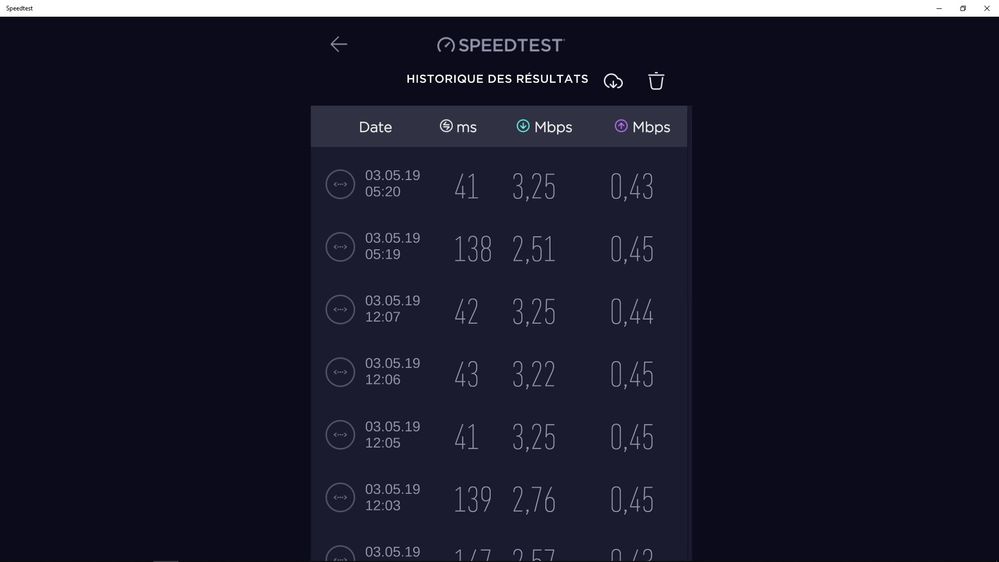This screenshot has width=999, height=562.
Task: Go back with the left arrow icon
Action: point(338,44)
